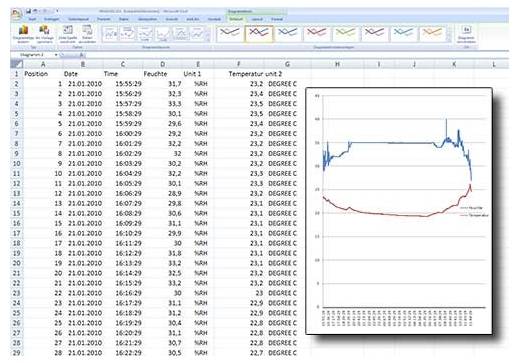The width and height of the screenshot is (519, 363).
Task: Click the Diagrammtyp ändern chart icon
Action: coord(23,34)
